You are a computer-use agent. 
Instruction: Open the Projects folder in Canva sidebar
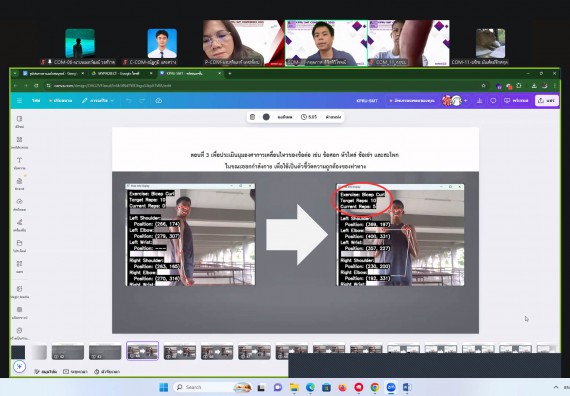pyautogui.click(x=20, y=246)
